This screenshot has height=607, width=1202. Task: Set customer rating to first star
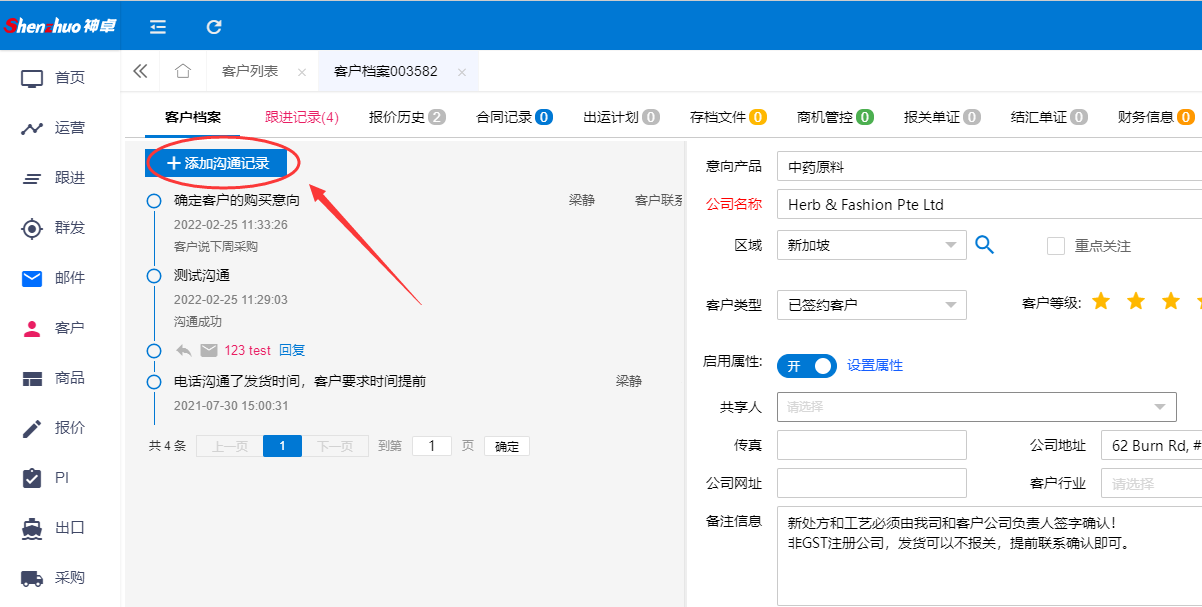(1101, 301)
